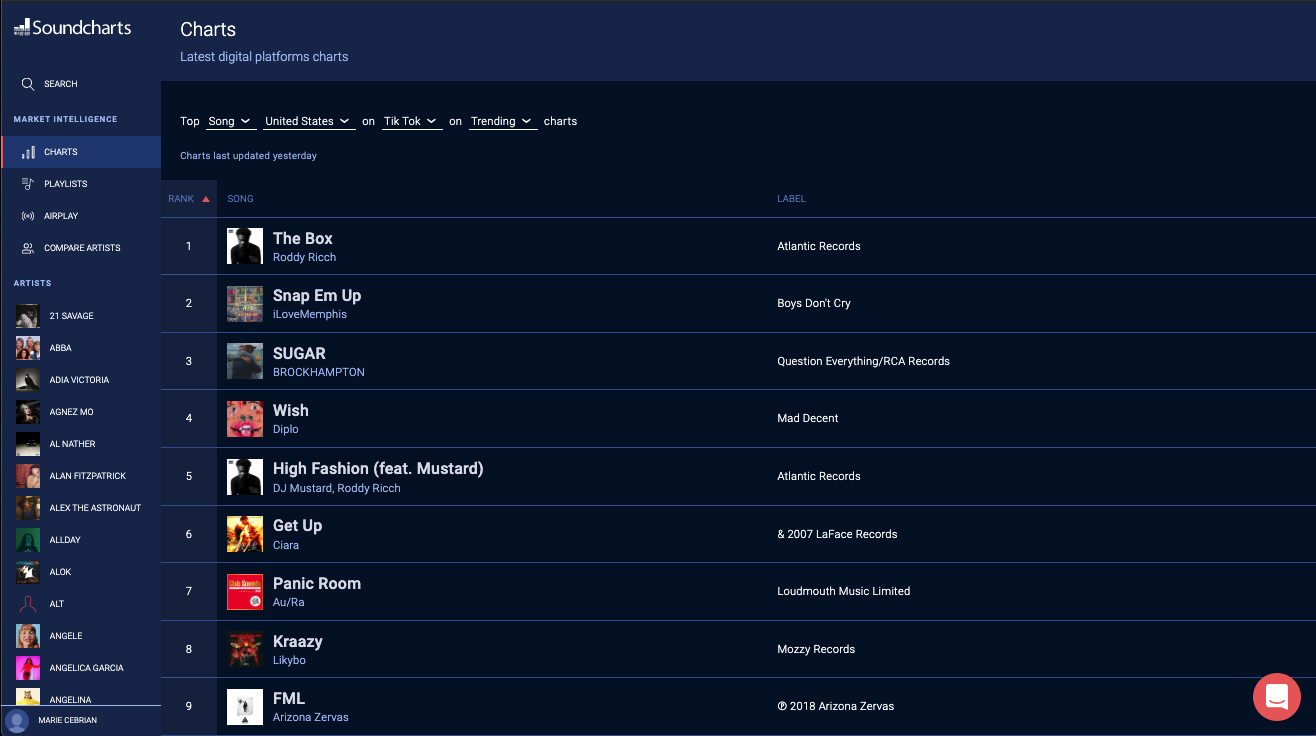Open High Fashion (feat. Mustard) song
Viewport: 1316px width, 736px height.
(x=378, y=469)
